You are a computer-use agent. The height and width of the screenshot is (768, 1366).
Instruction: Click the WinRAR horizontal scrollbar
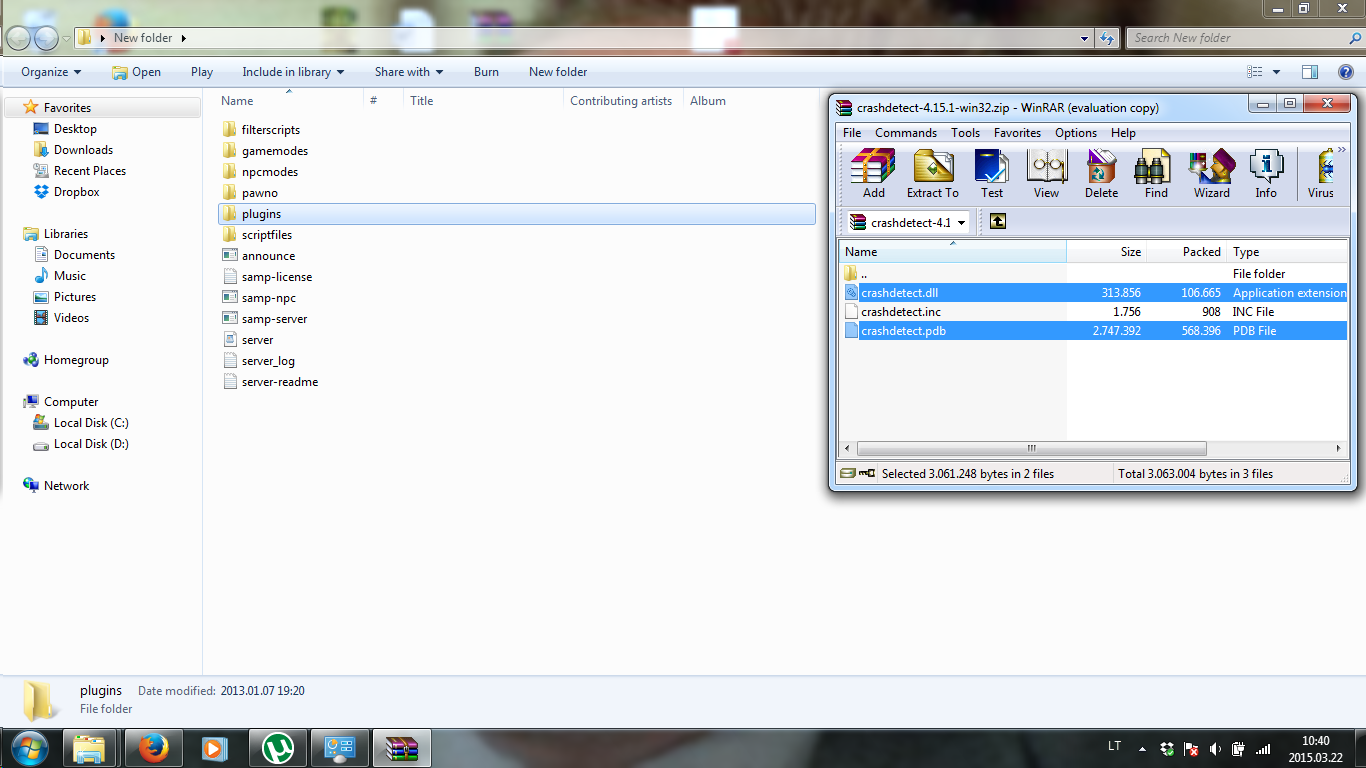pos(1031,448)
